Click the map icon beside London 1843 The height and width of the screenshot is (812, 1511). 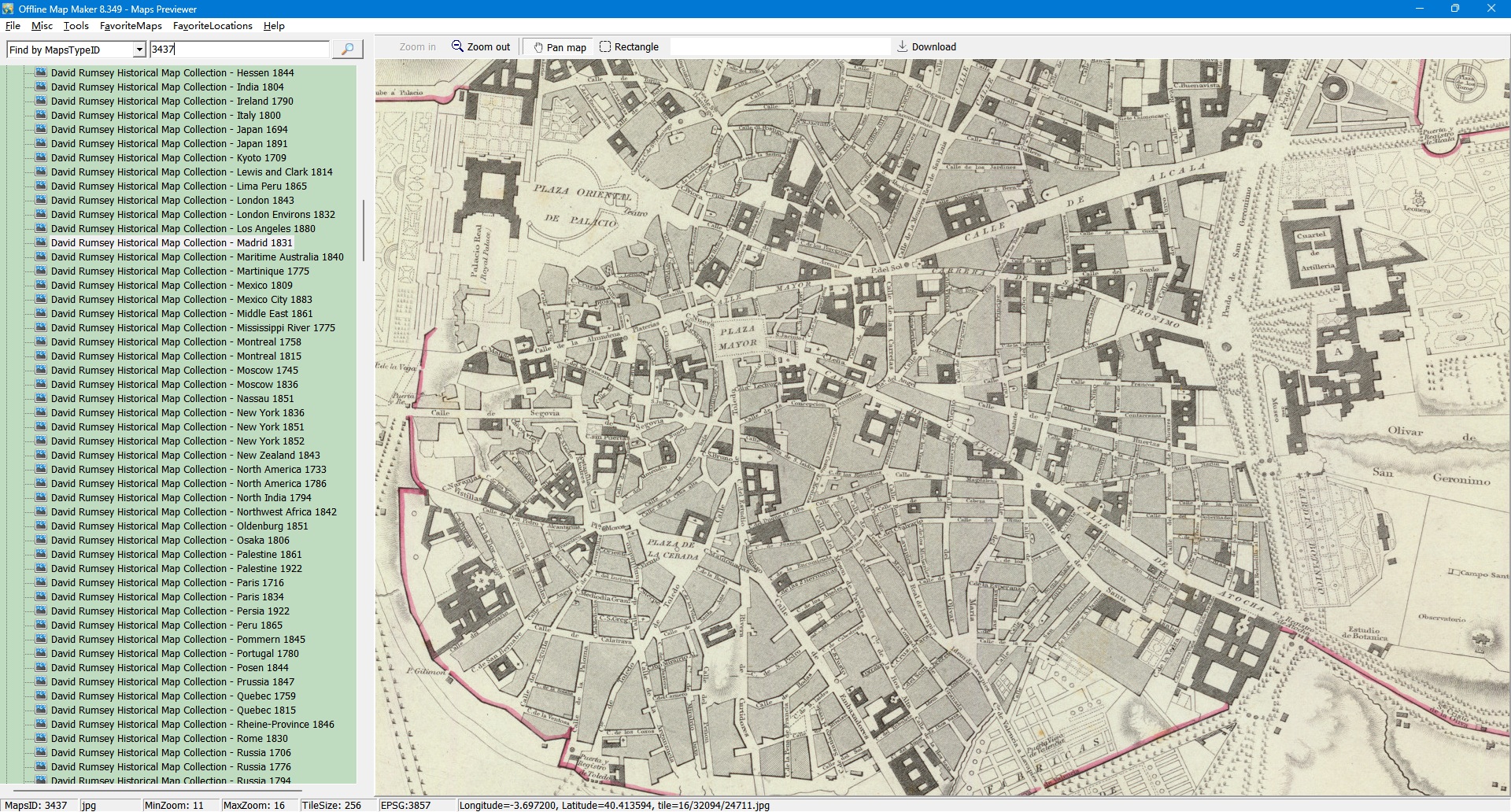41,200
